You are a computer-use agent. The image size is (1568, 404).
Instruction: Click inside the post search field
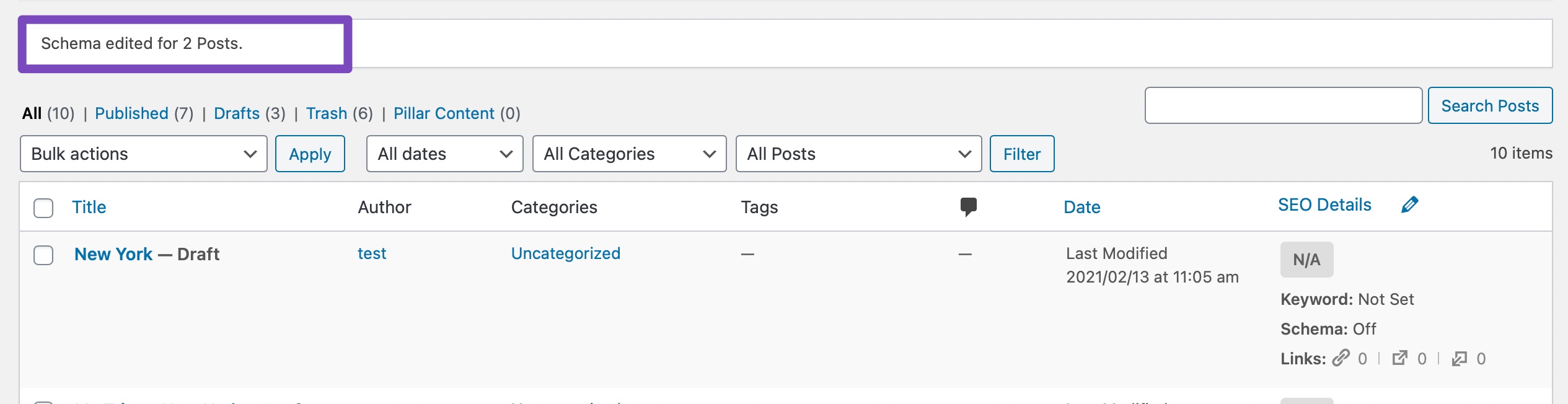[1283, 106]
